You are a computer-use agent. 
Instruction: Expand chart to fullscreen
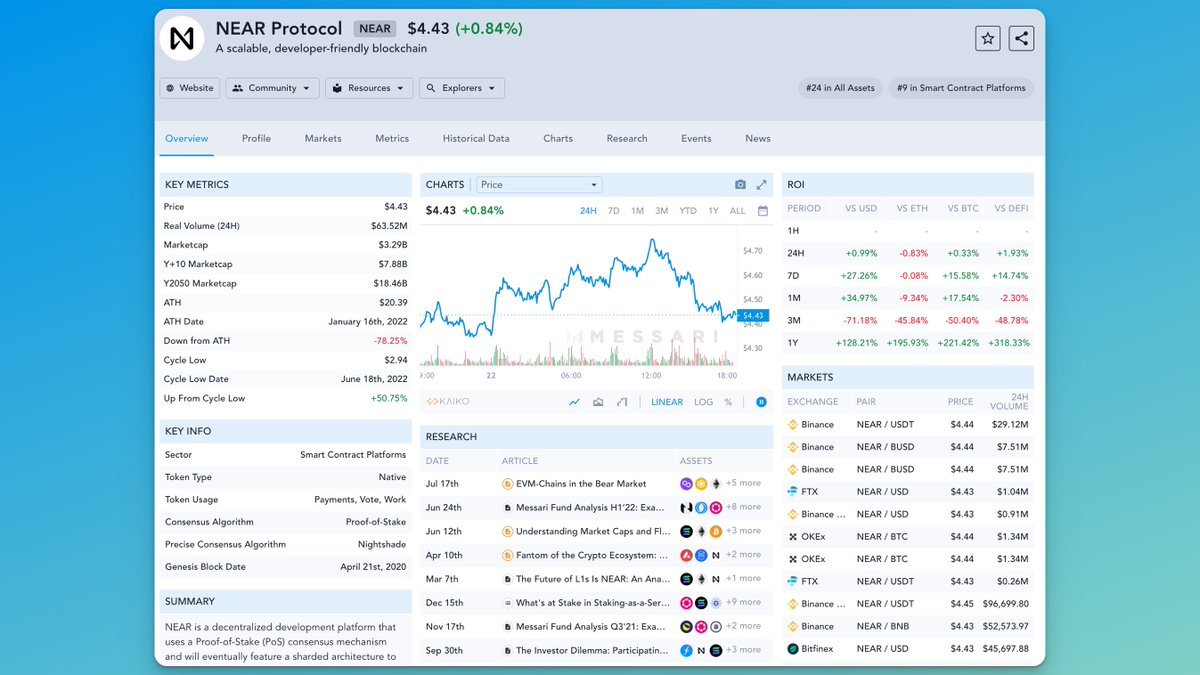pyautogui.click(x=761, y=185)
